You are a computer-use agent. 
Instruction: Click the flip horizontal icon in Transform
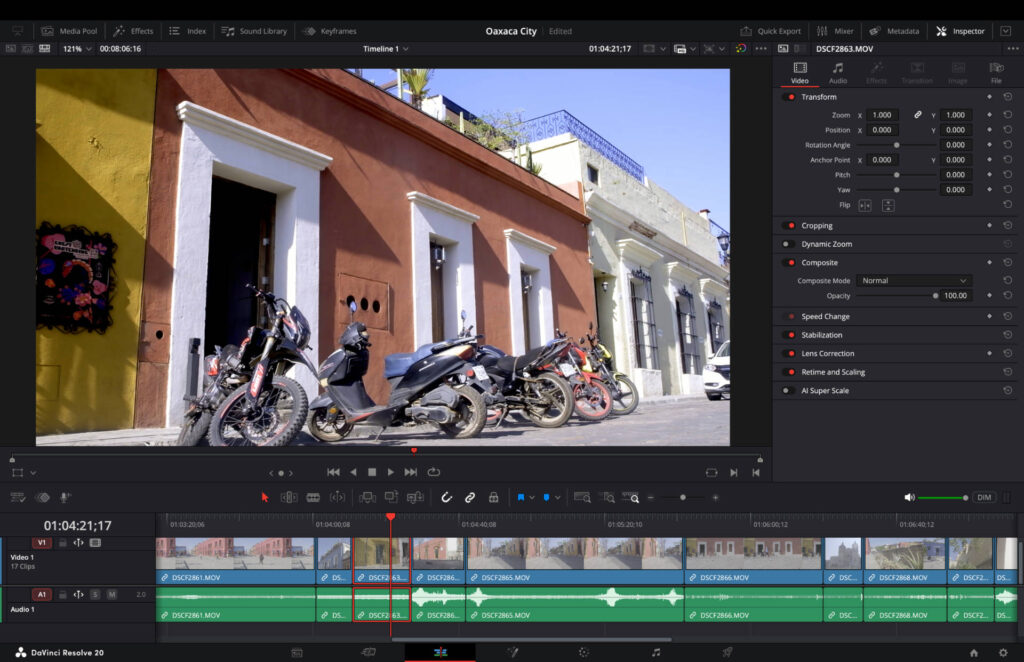pos(865,205)
